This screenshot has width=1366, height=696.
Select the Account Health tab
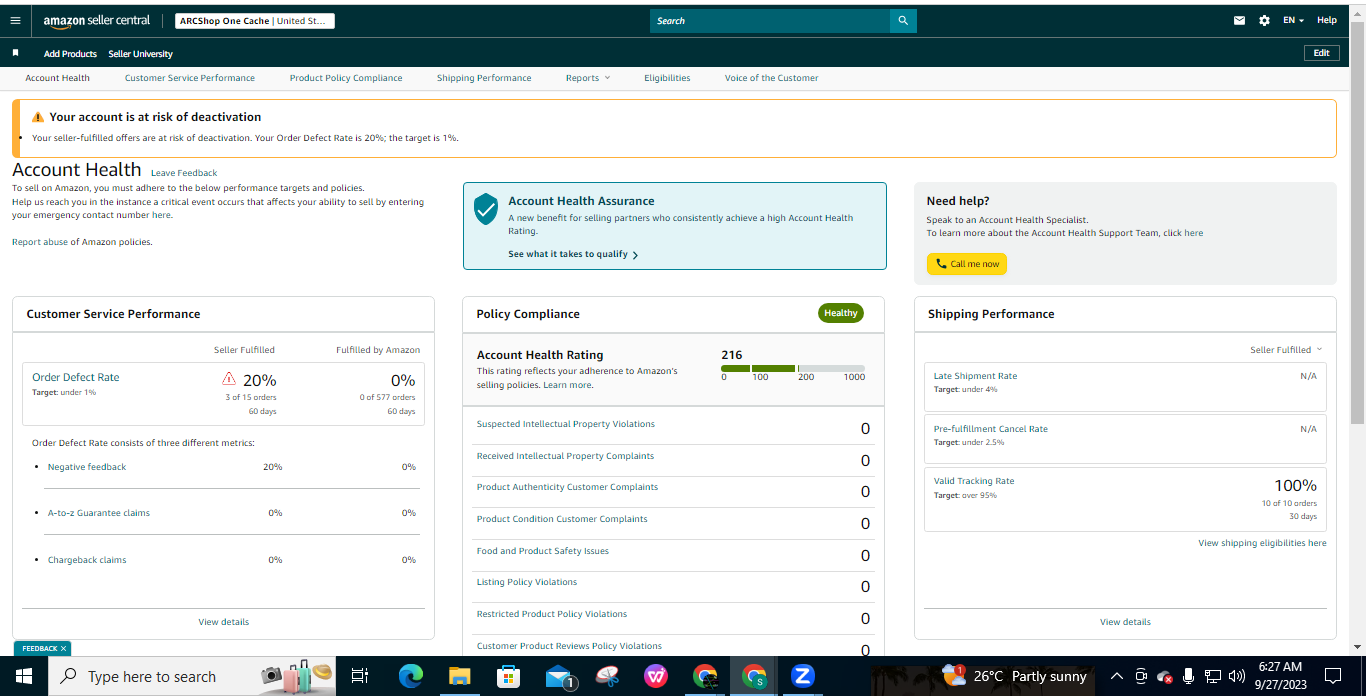tap(57, 78)
